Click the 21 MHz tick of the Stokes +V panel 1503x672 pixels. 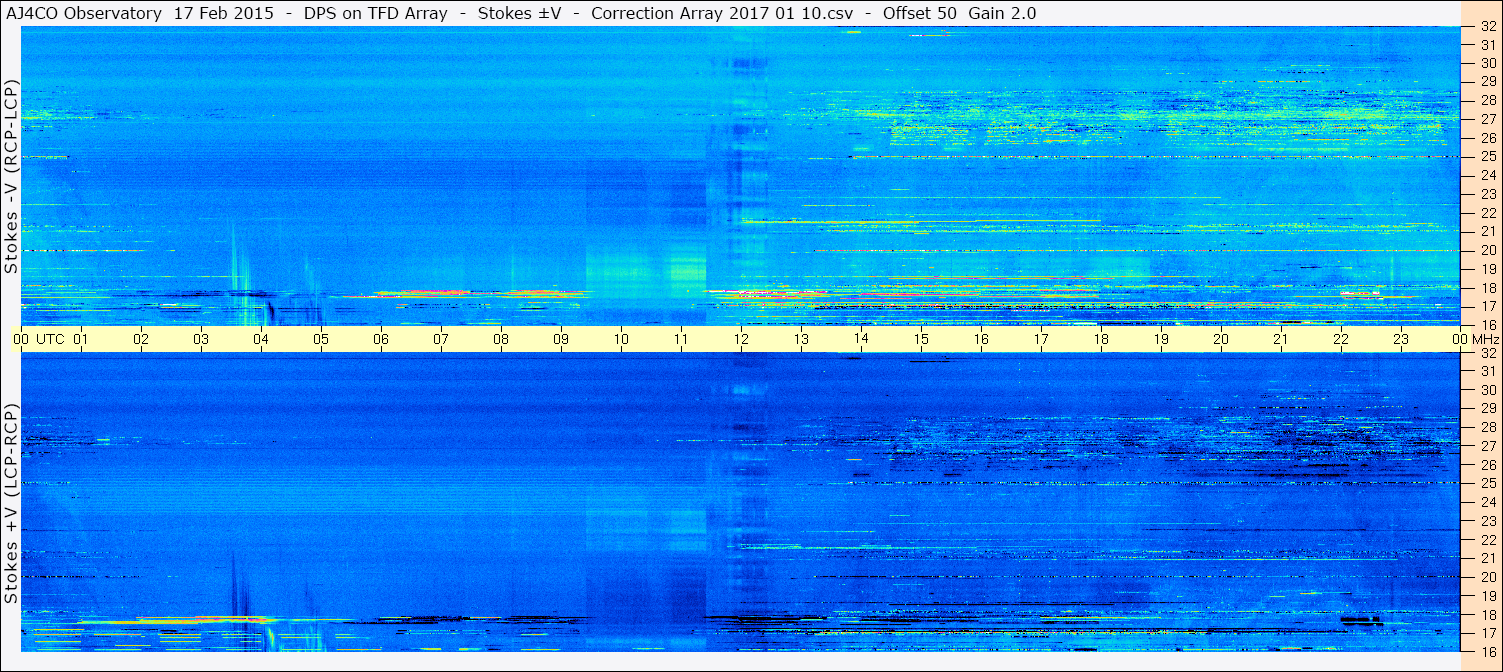click(1487, 558)
